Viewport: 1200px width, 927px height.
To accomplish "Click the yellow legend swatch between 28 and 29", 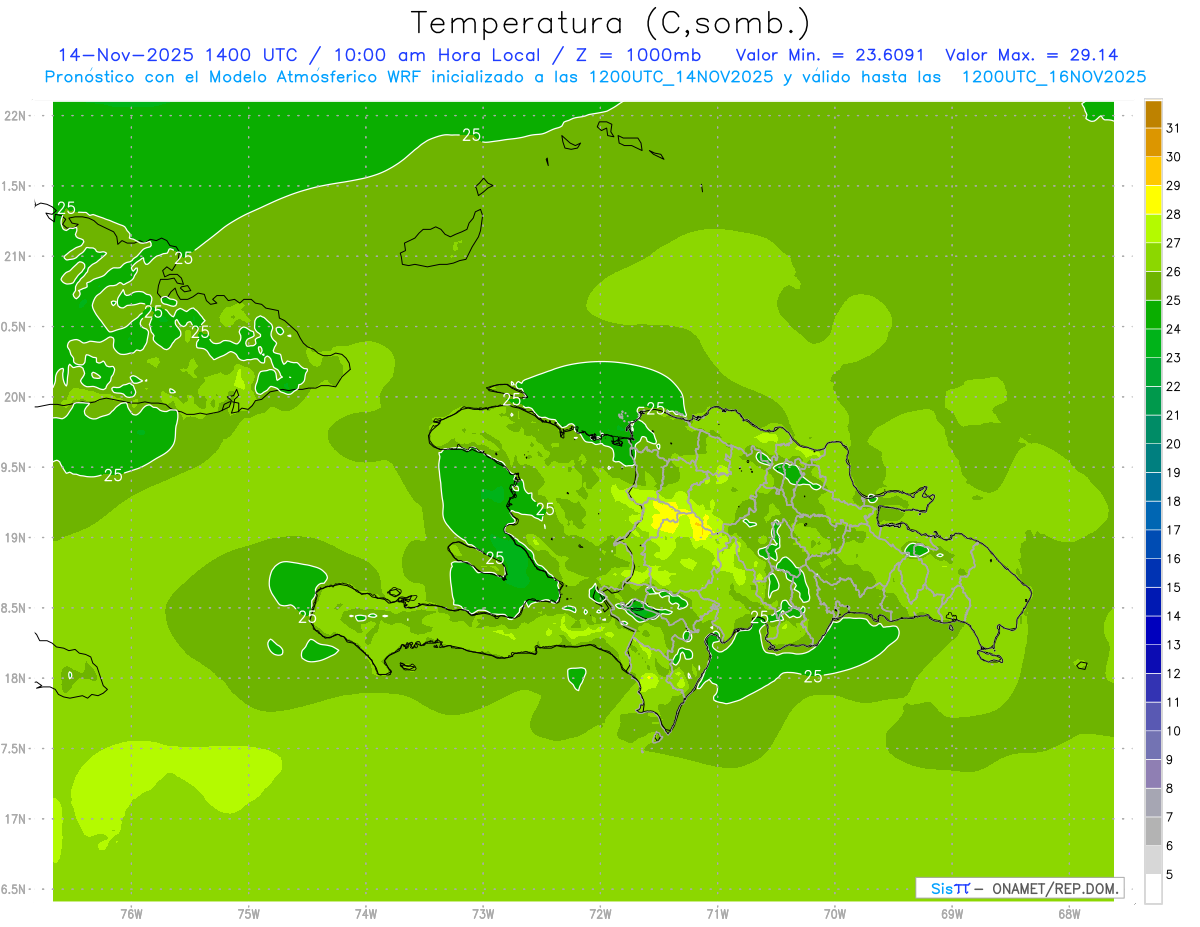I will (x=1153, y=200).
